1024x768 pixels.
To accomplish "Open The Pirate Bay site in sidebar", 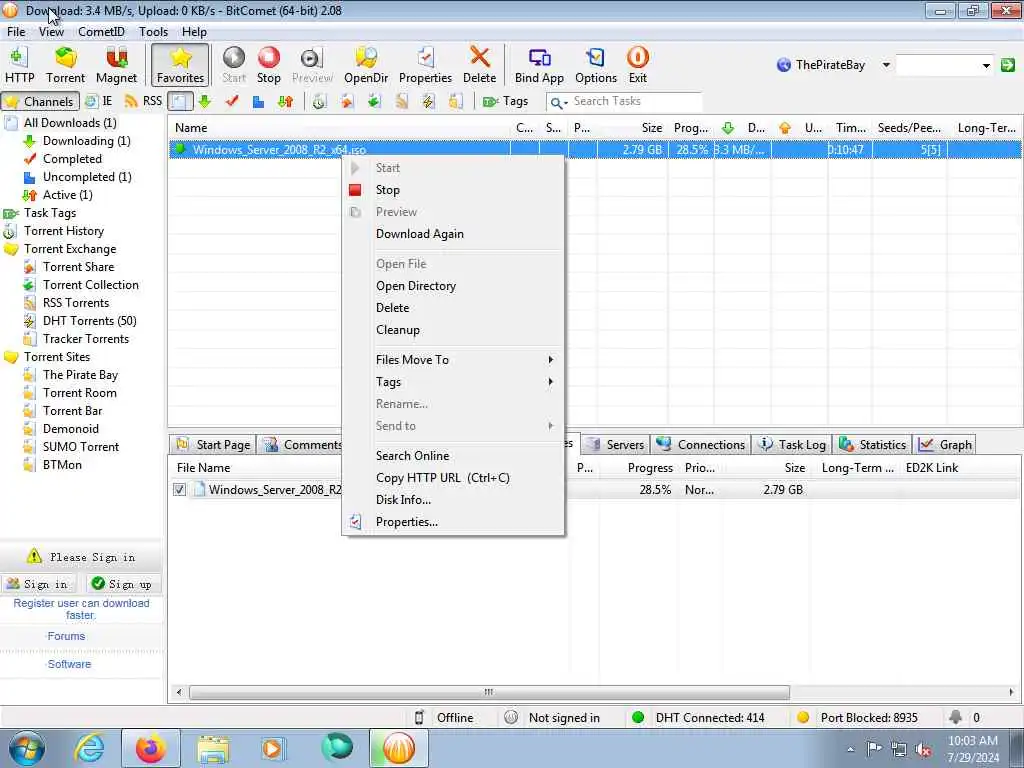I will pos(80,375).
